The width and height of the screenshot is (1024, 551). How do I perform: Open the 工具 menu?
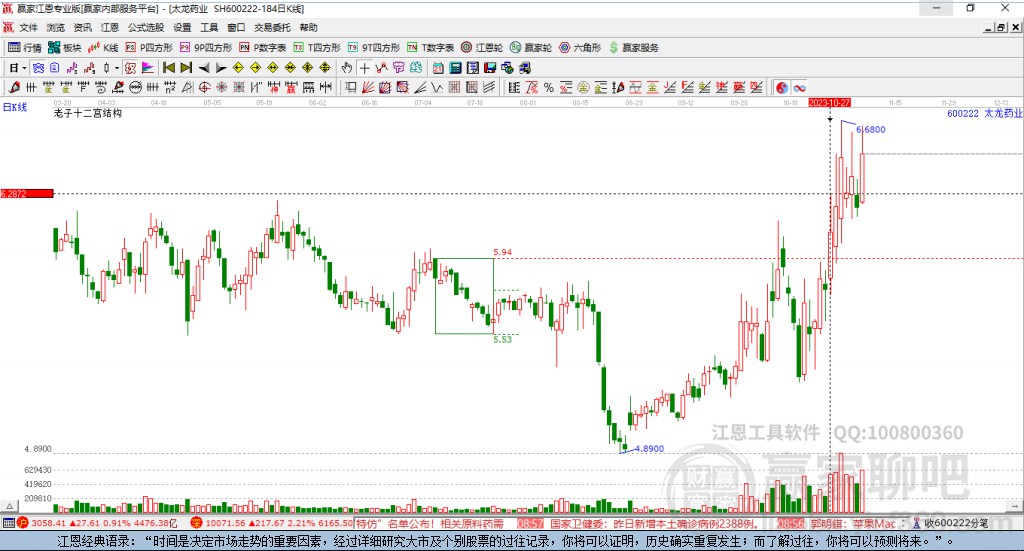209,27
